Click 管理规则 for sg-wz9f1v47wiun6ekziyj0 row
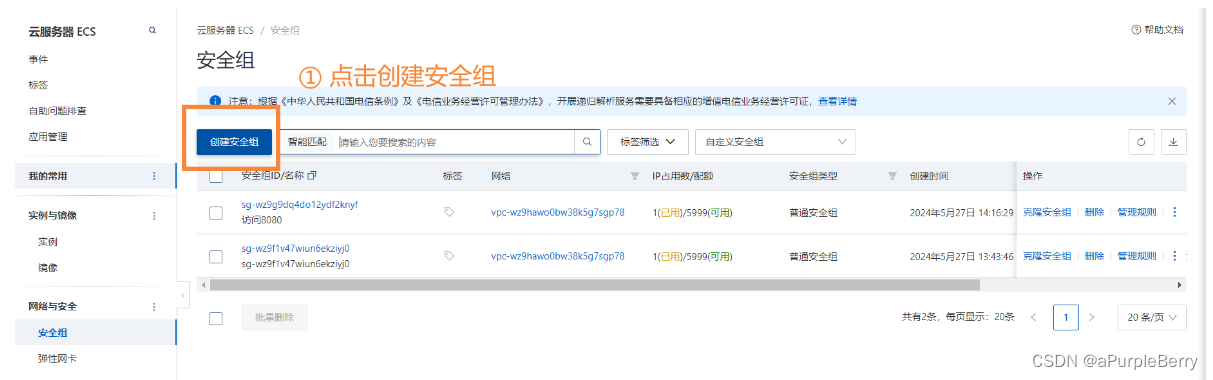This screenshot has height=380, width=1213. point(1136,256)
